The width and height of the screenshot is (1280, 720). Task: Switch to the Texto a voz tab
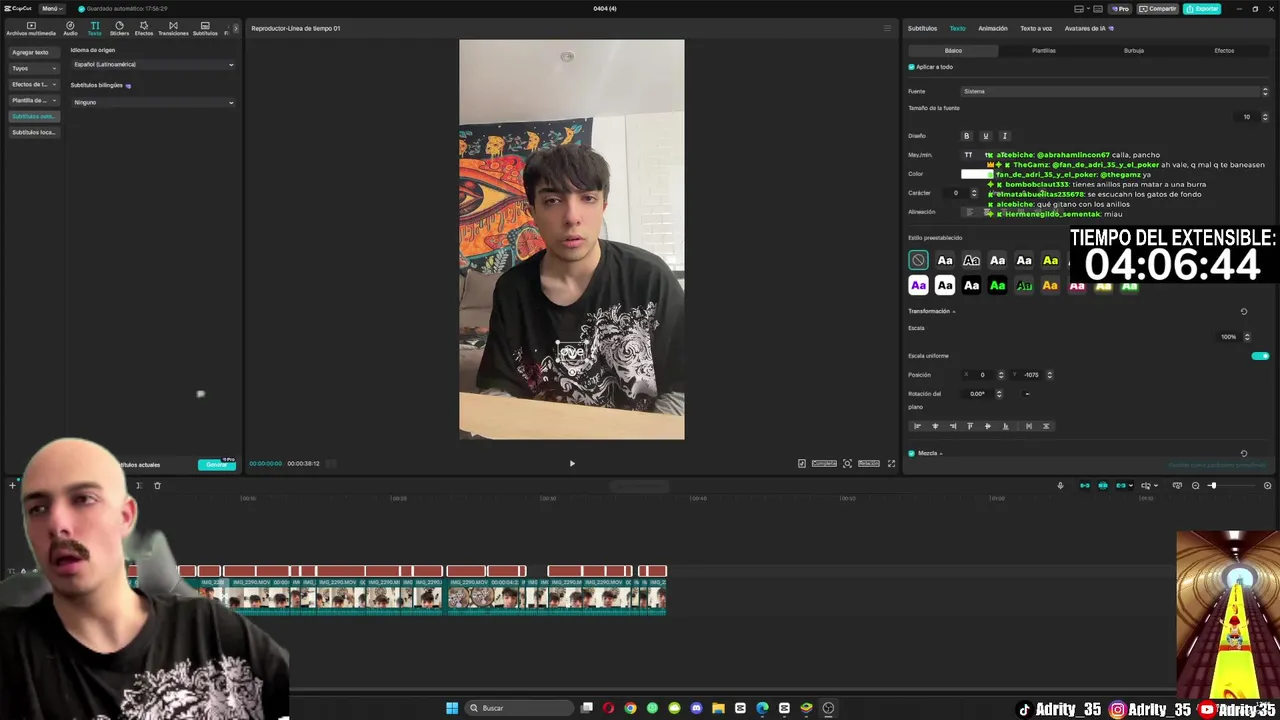point(1036,28)
